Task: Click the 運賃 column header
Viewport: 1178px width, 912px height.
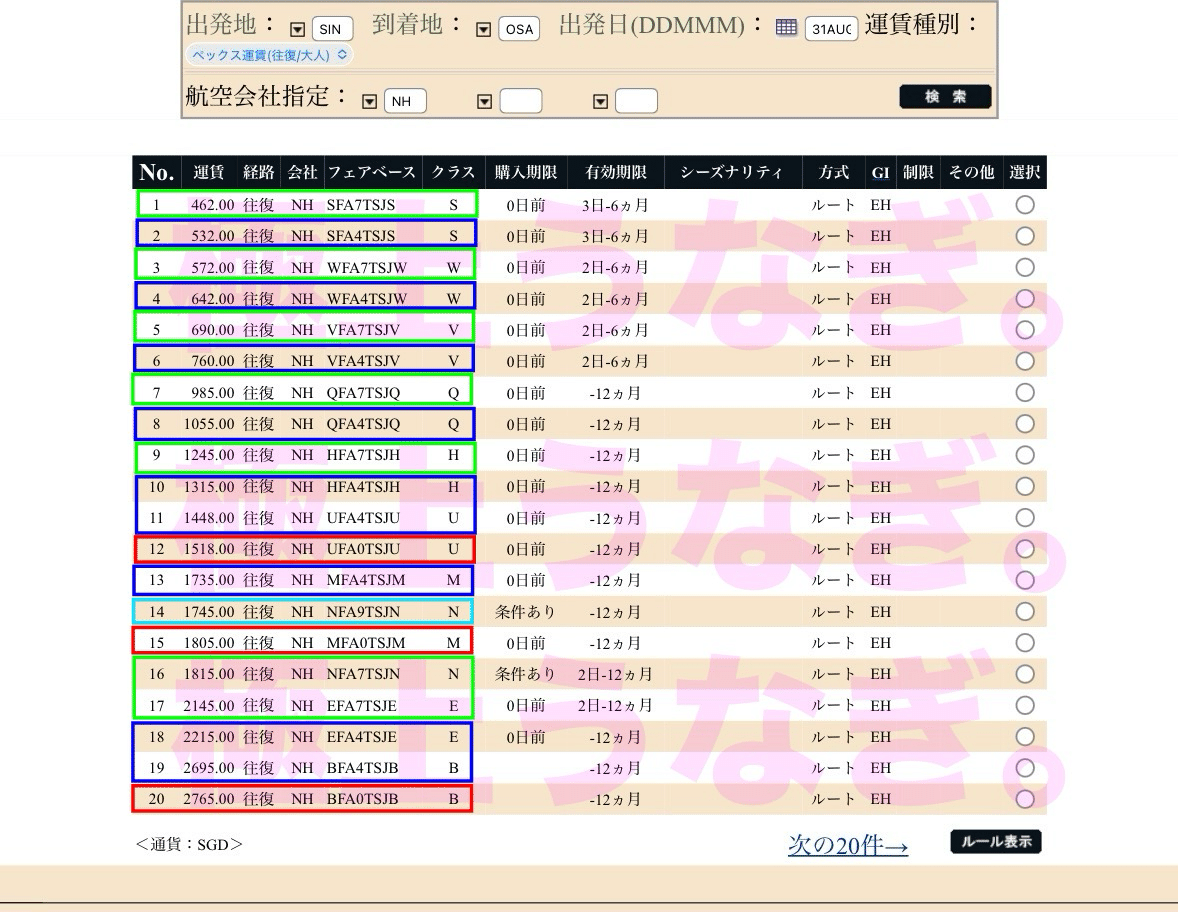Action: pyautogui.click(x=208, y=173)
